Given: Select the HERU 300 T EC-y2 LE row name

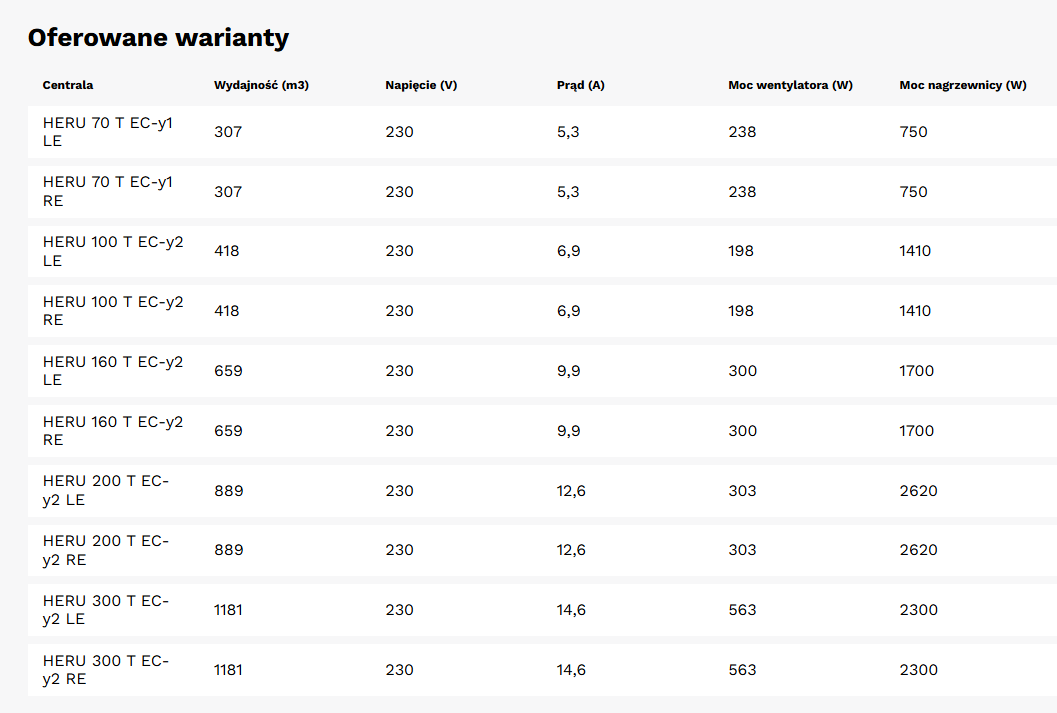Looking at the screenshot, I should 106,610.
